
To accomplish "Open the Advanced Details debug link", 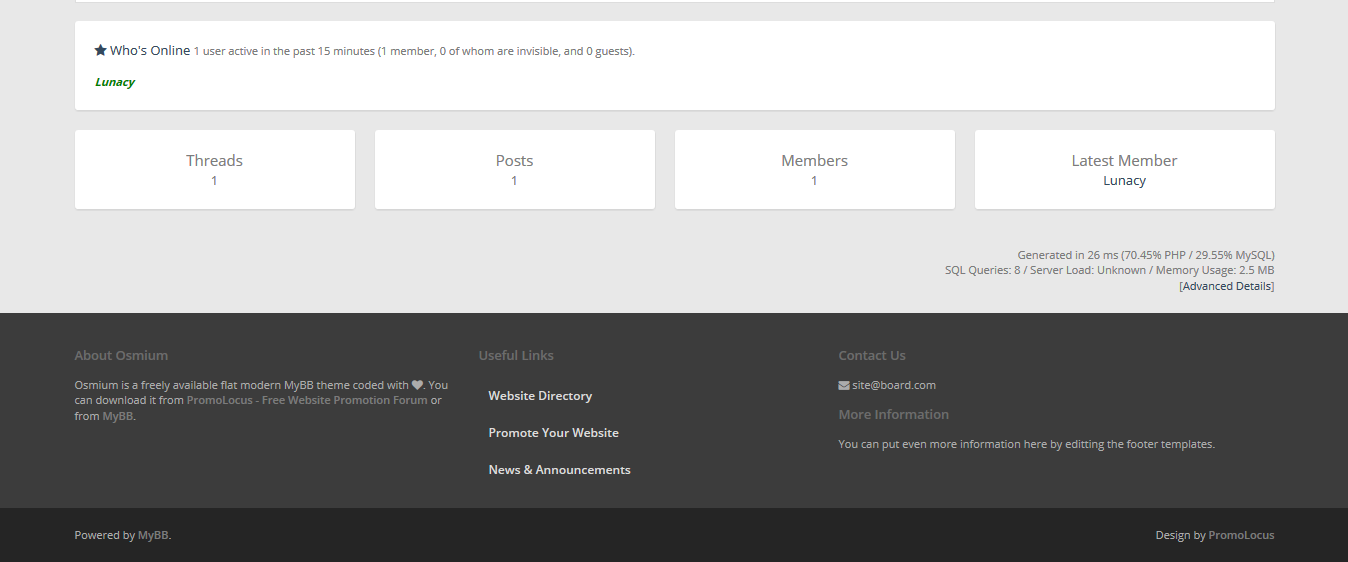I will pos(1227,286).
